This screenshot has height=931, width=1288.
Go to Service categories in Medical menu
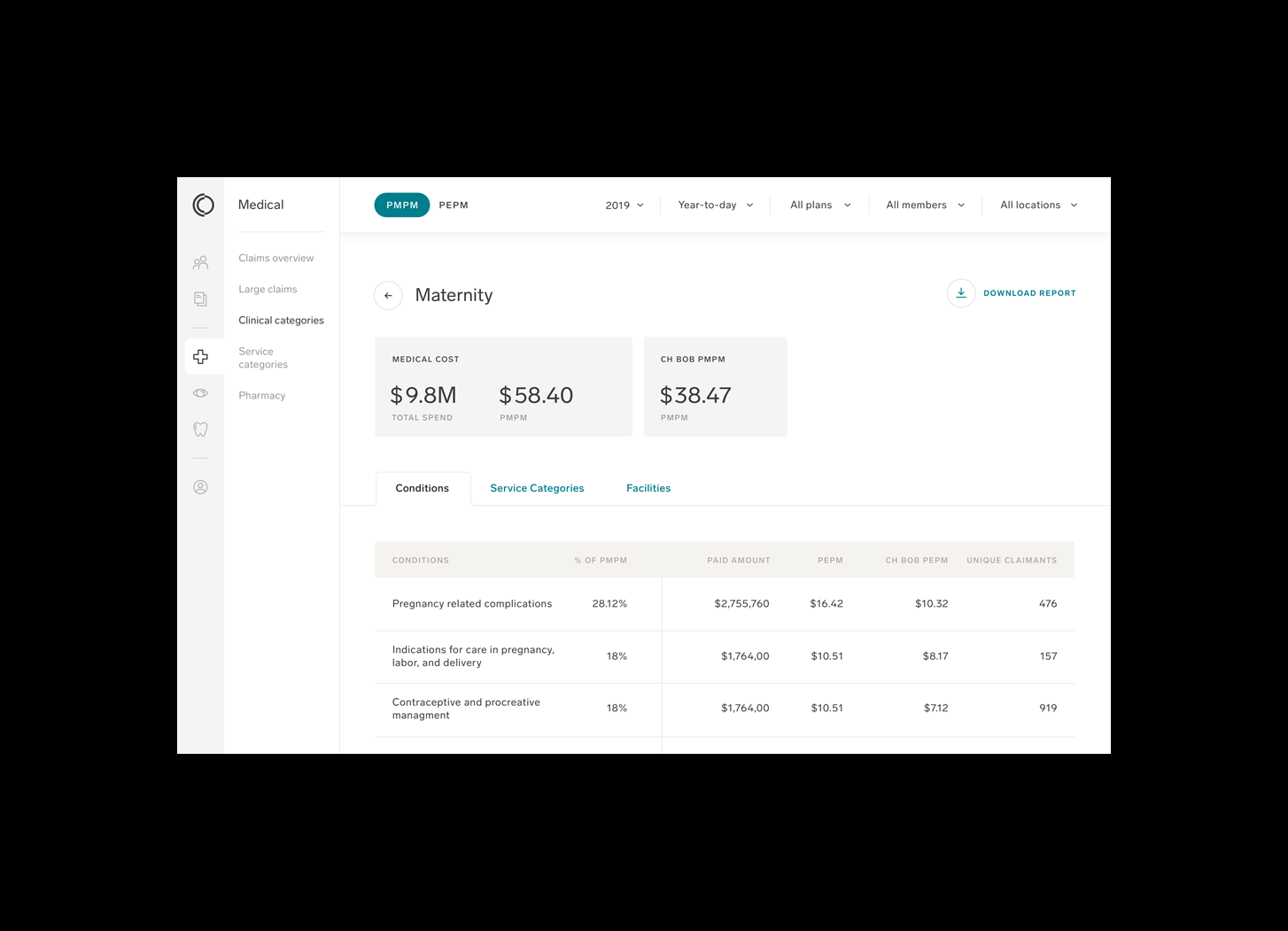(x=263, y=358)
